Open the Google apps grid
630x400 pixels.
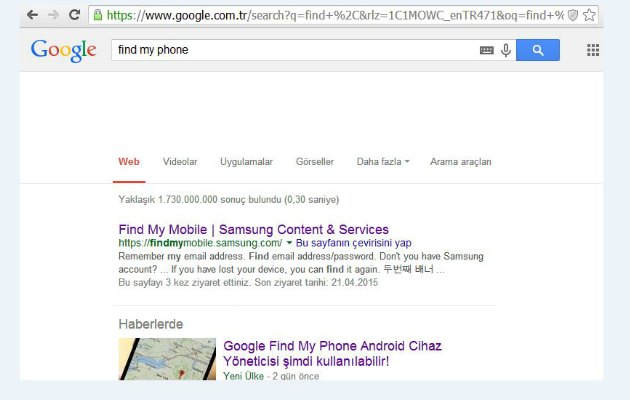pos(593,50)
